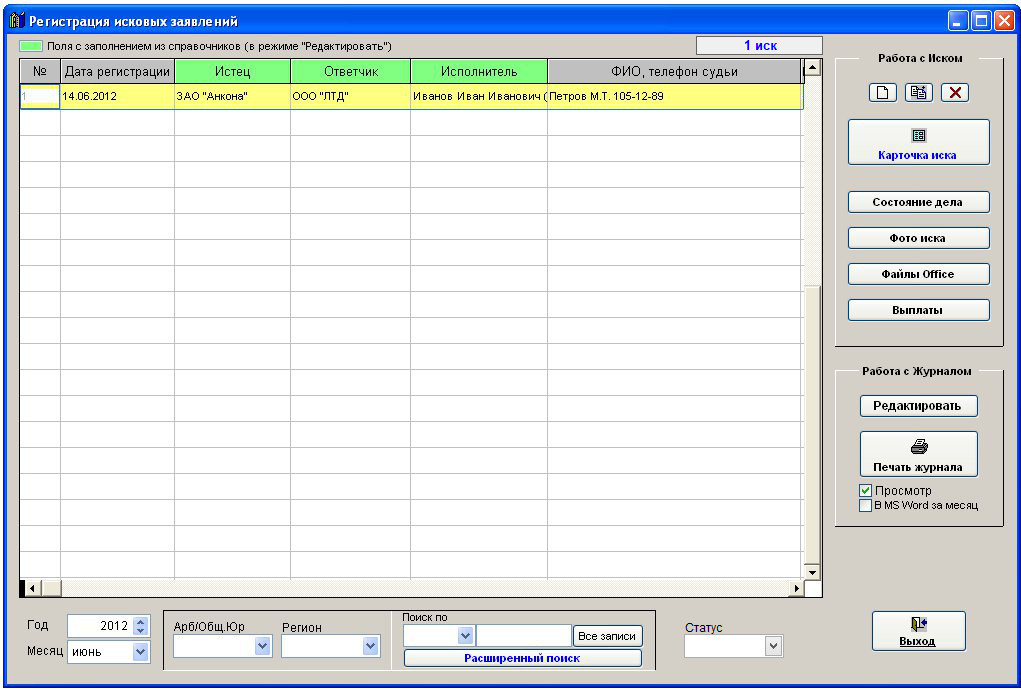Click the Ответчик column header
Image resolution: width=1021 pixels, height=690 pixels.
pyautogui.click(x=351, y=72)
